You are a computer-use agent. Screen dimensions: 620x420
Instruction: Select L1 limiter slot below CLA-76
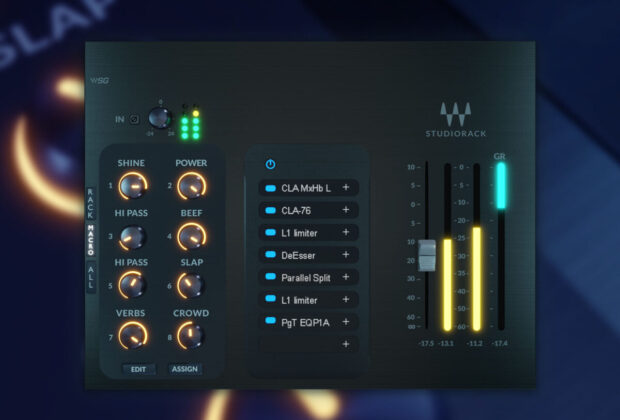(308, 233)
